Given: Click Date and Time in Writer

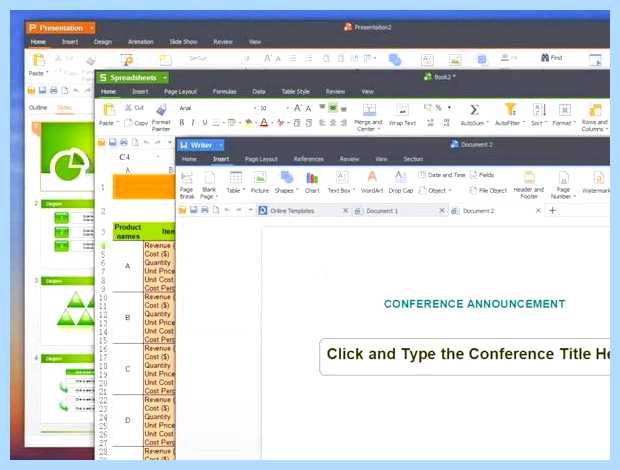Looking at the screenshot, I should coord(442,175).
